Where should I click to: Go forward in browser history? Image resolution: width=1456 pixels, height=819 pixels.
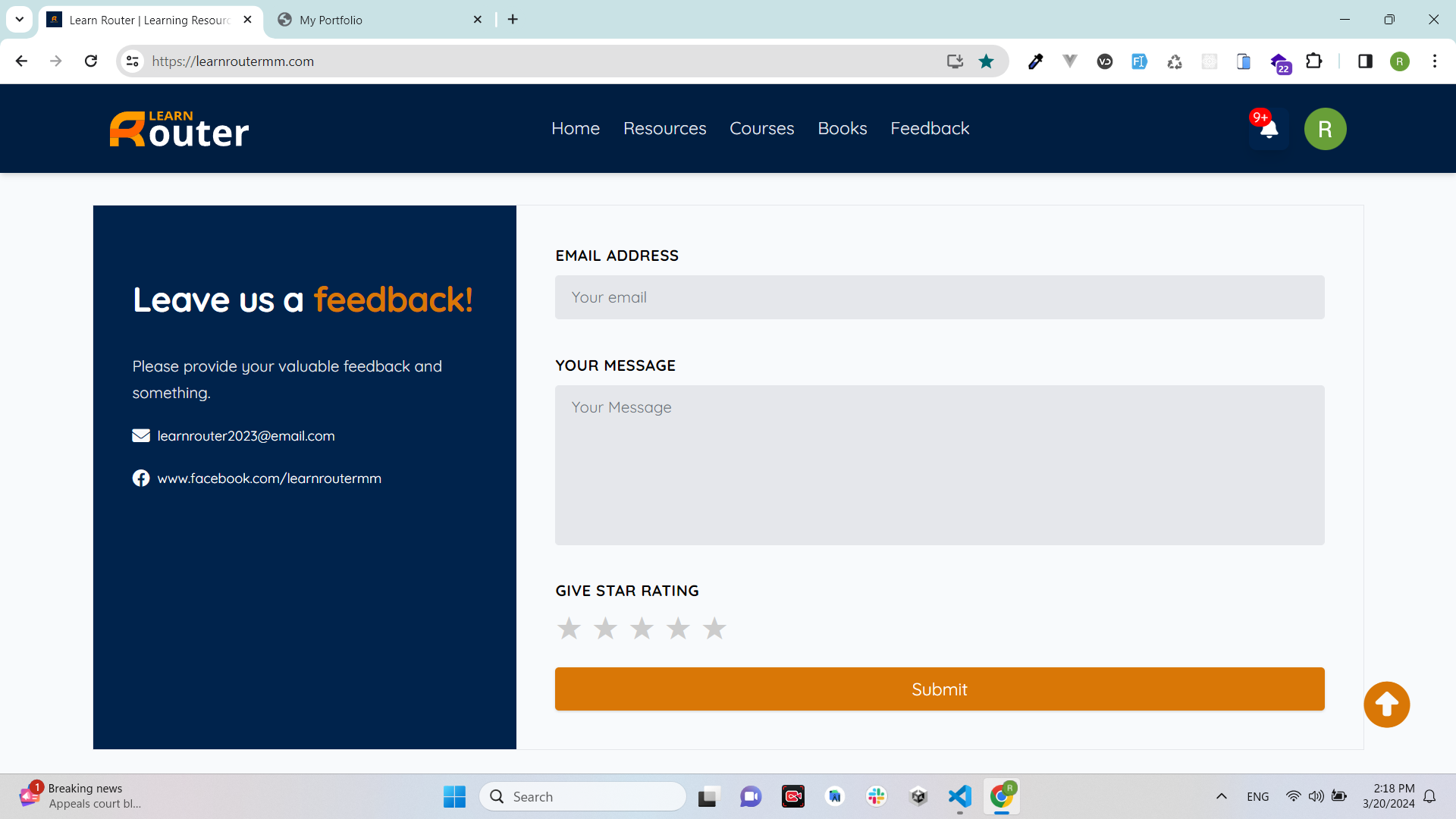56,61
